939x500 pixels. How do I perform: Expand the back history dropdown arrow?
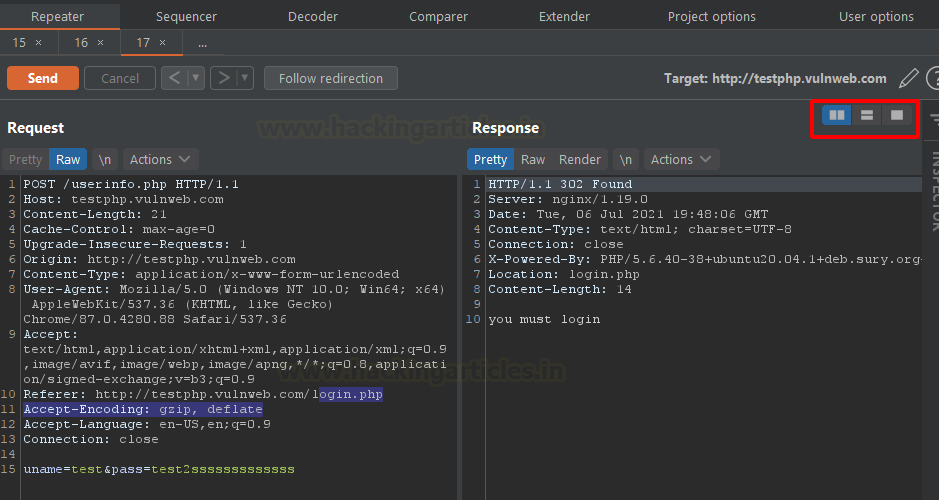pos(196,78)
